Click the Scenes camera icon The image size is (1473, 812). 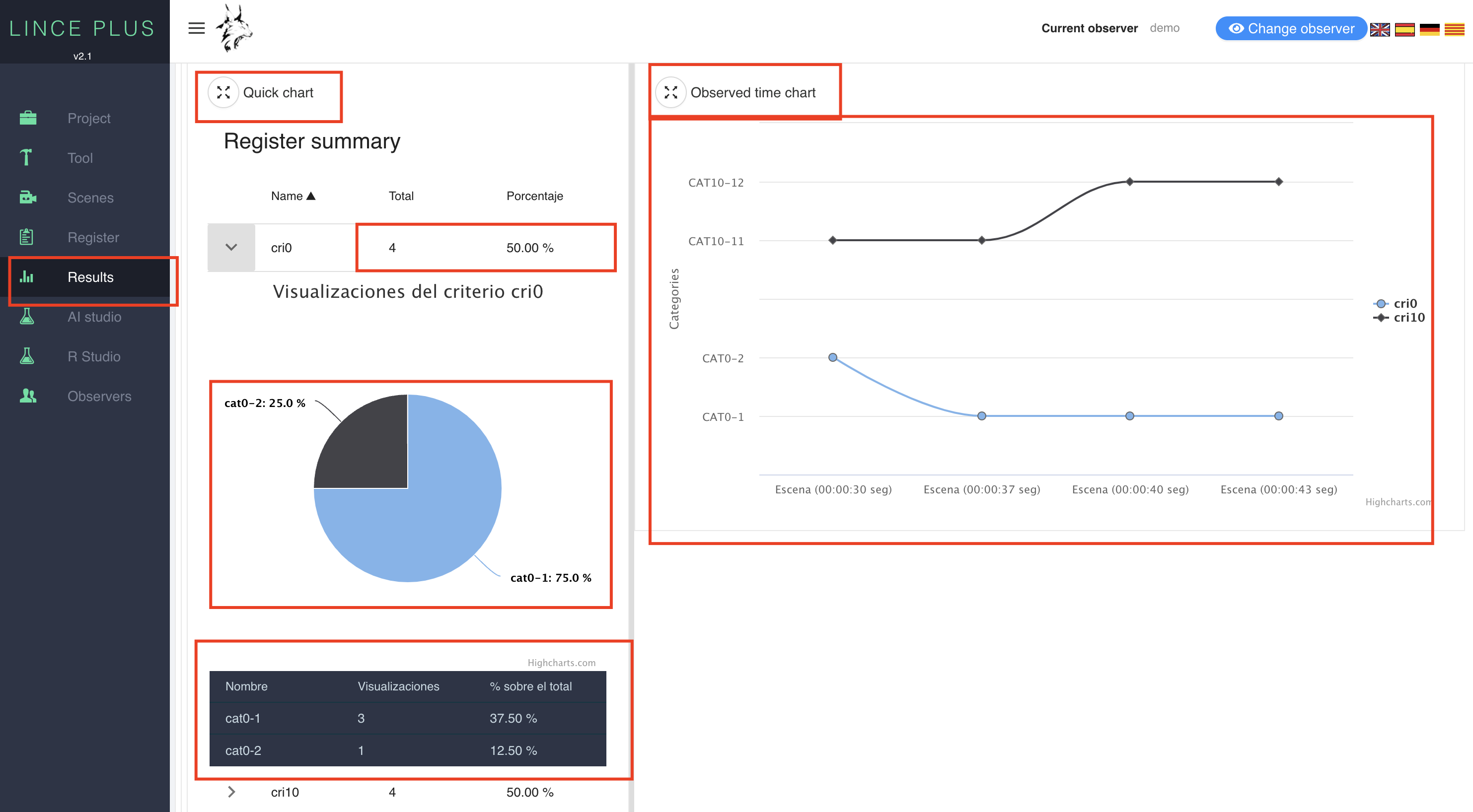click(27, 198)
